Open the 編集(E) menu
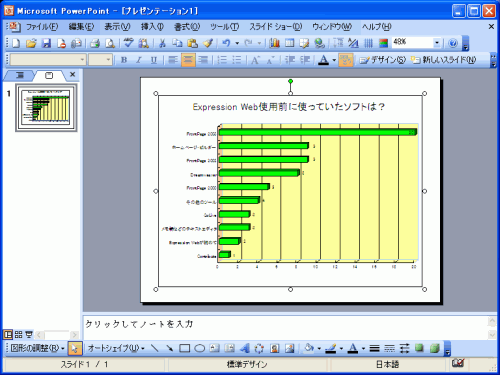 click(x=81, y=27)
